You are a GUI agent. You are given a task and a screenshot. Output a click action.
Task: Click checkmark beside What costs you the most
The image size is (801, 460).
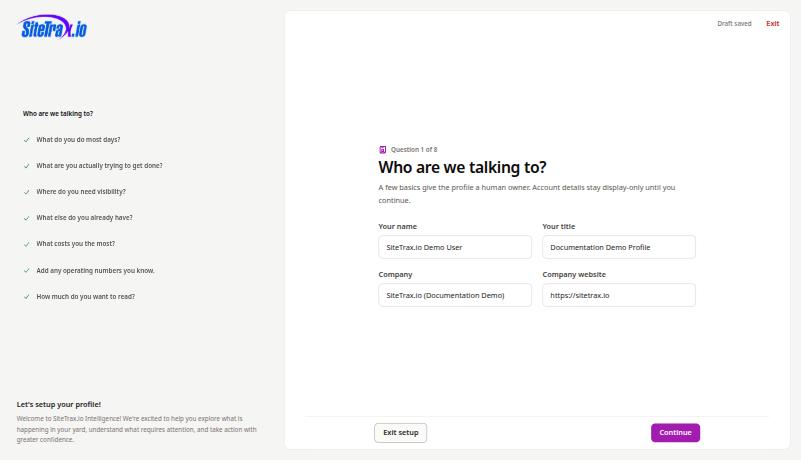(27, 244)
